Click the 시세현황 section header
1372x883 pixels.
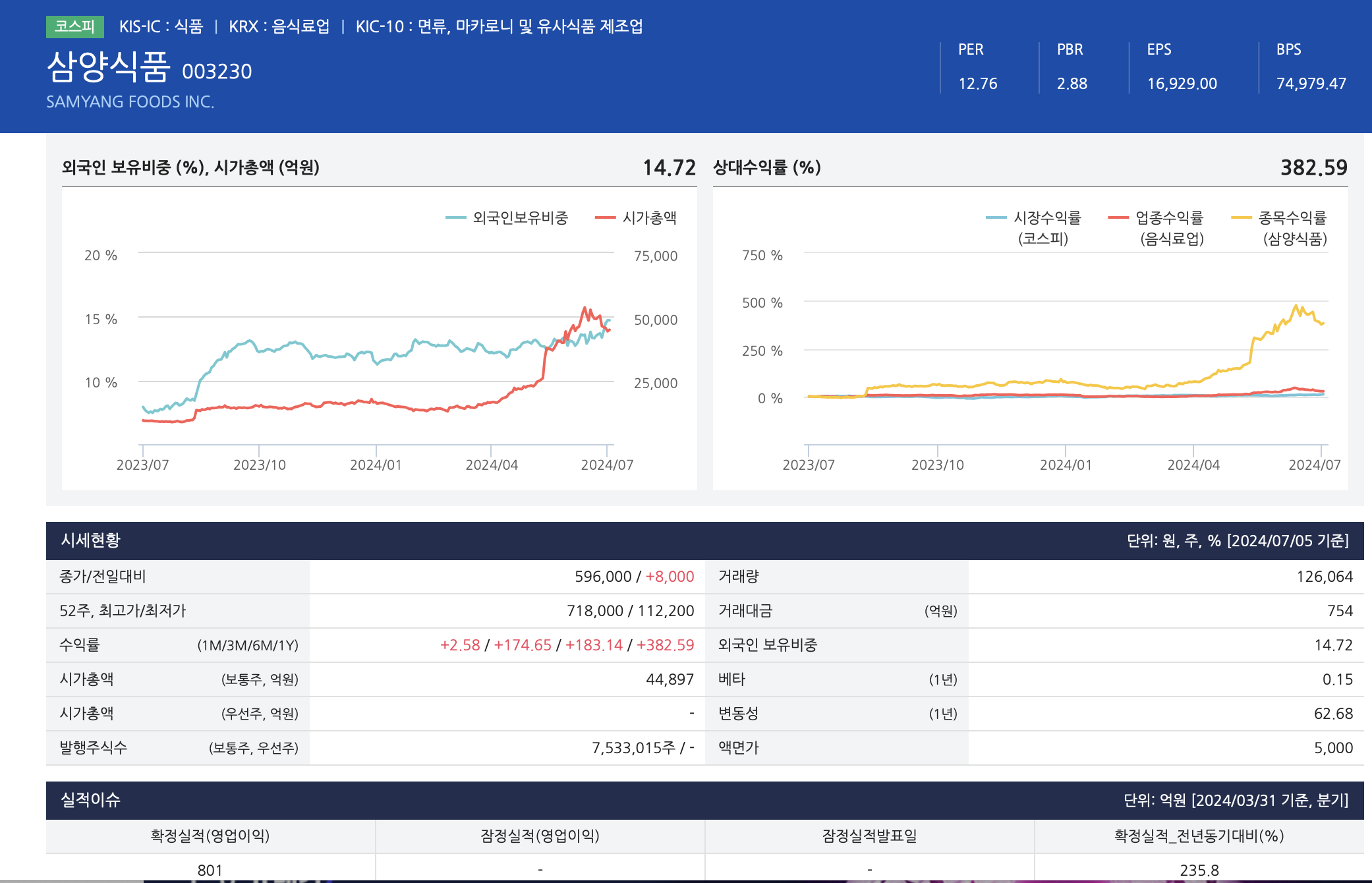(91, 540)
